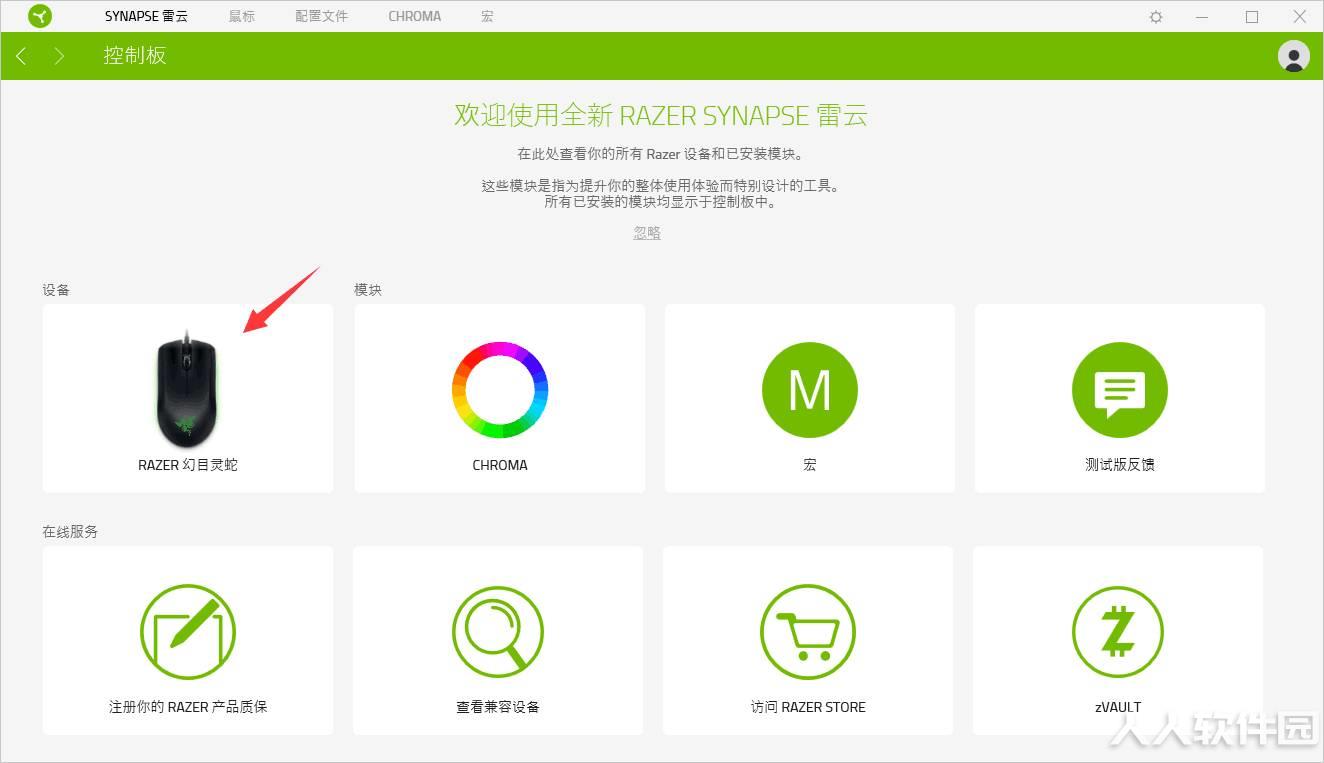Click the zVAULT label
The image size is (1324, 763).
(1118, 707)
